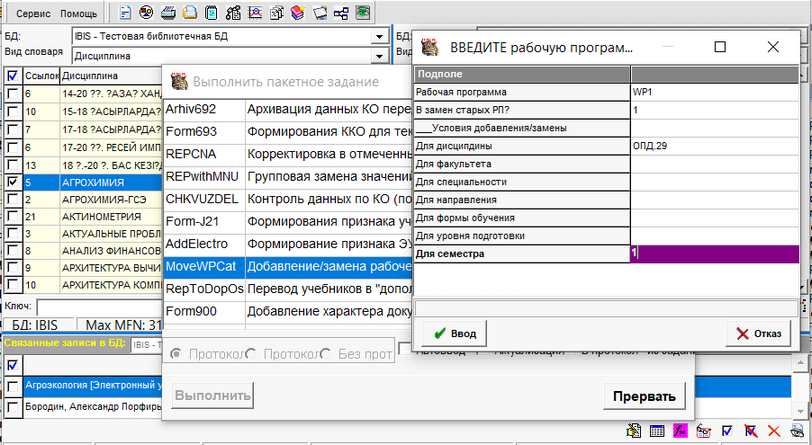Click the calendar table icon at bottom right
812x445 pixels.
657,431
